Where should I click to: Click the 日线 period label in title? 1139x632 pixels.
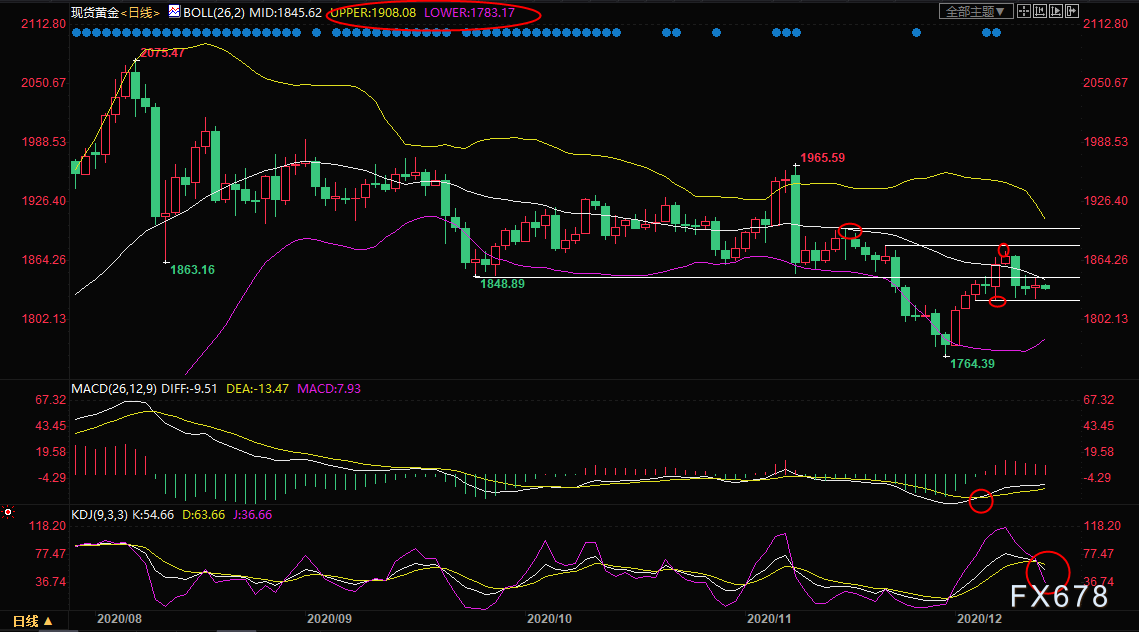pos(141,12)
